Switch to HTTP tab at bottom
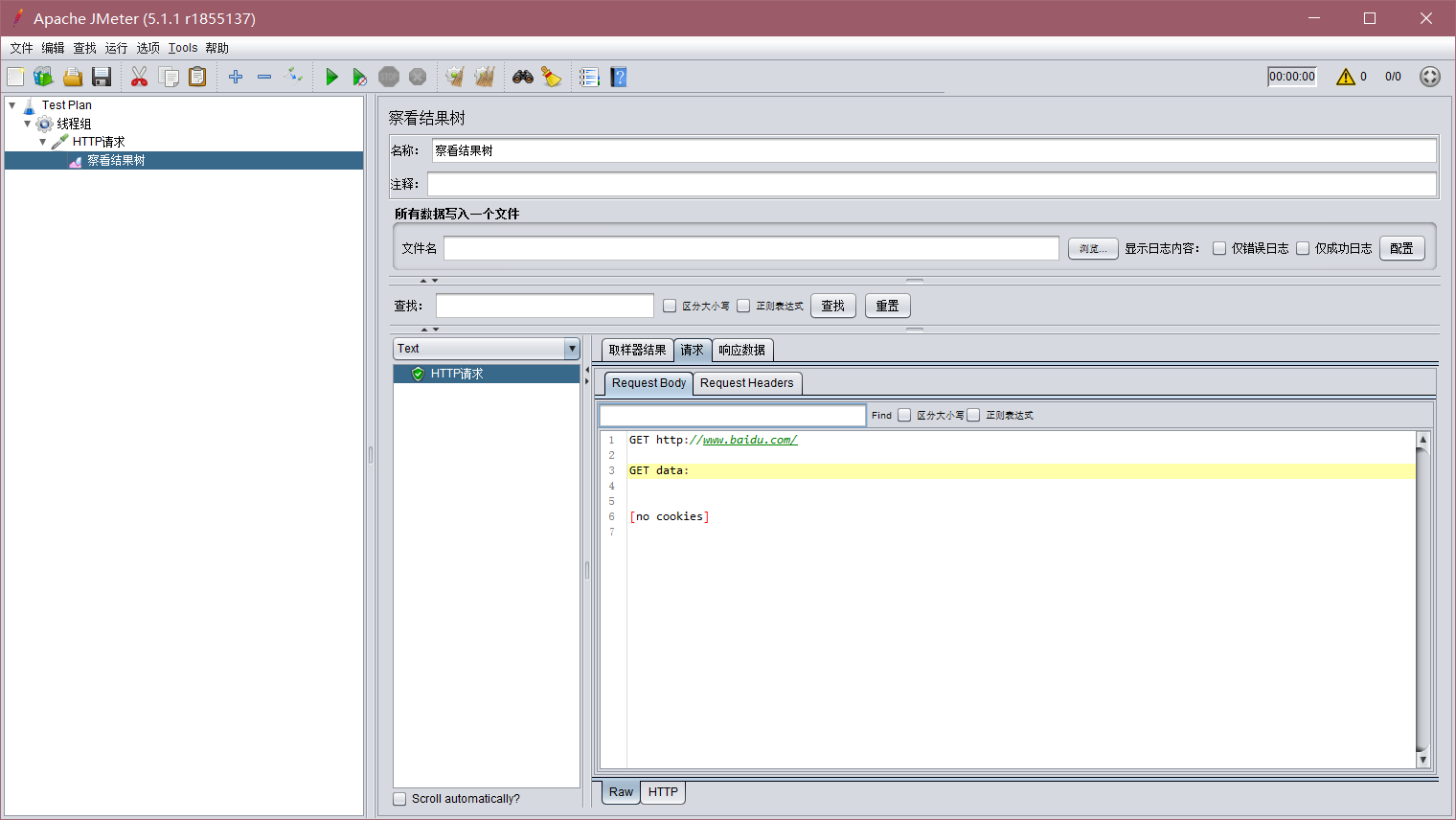Screen dimensions: 1456x820 [x=663, y=792]
